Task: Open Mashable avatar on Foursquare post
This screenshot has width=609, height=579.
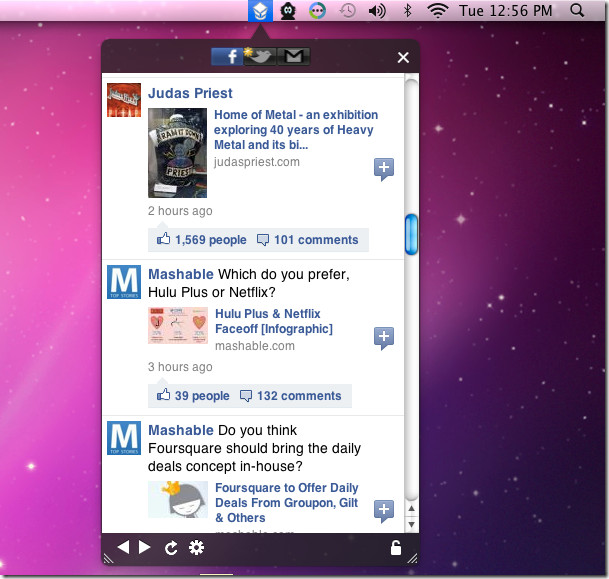Action: pyautogui.click(x=124, y=438)
